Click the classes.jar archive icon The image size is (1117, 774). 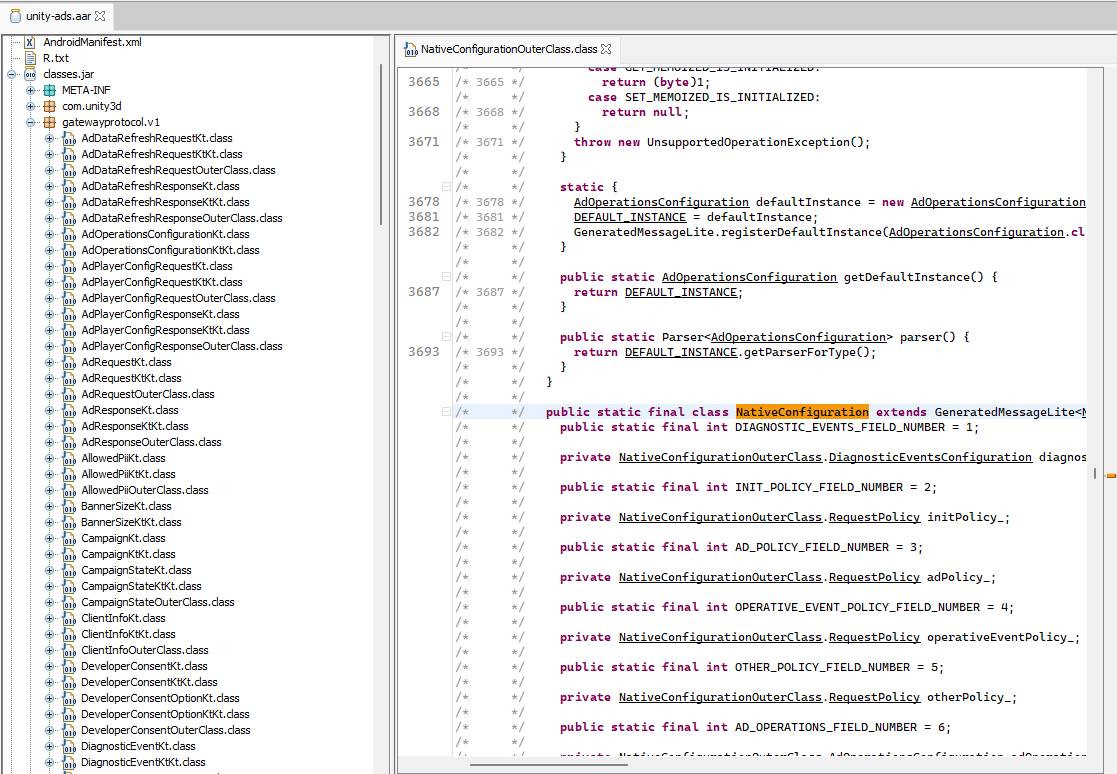[x=30, y=74]
